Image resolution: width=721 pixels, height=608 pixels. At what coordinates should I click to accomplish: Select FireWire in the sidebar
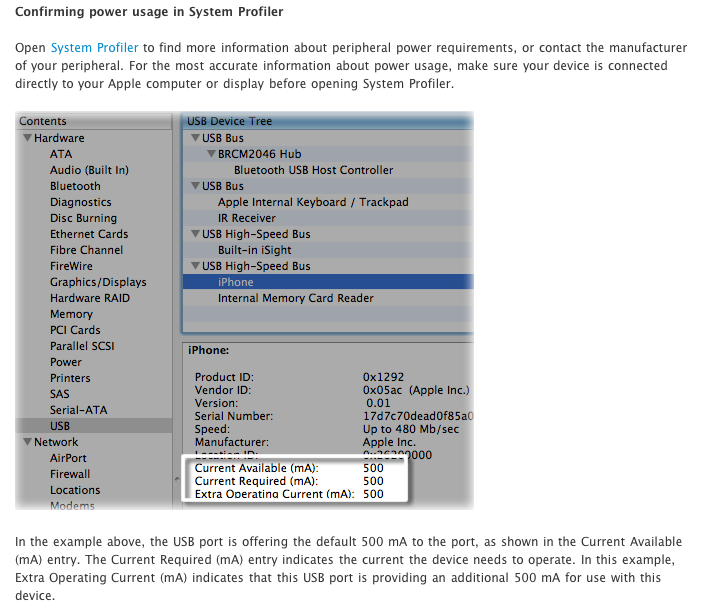click(71, 266)
